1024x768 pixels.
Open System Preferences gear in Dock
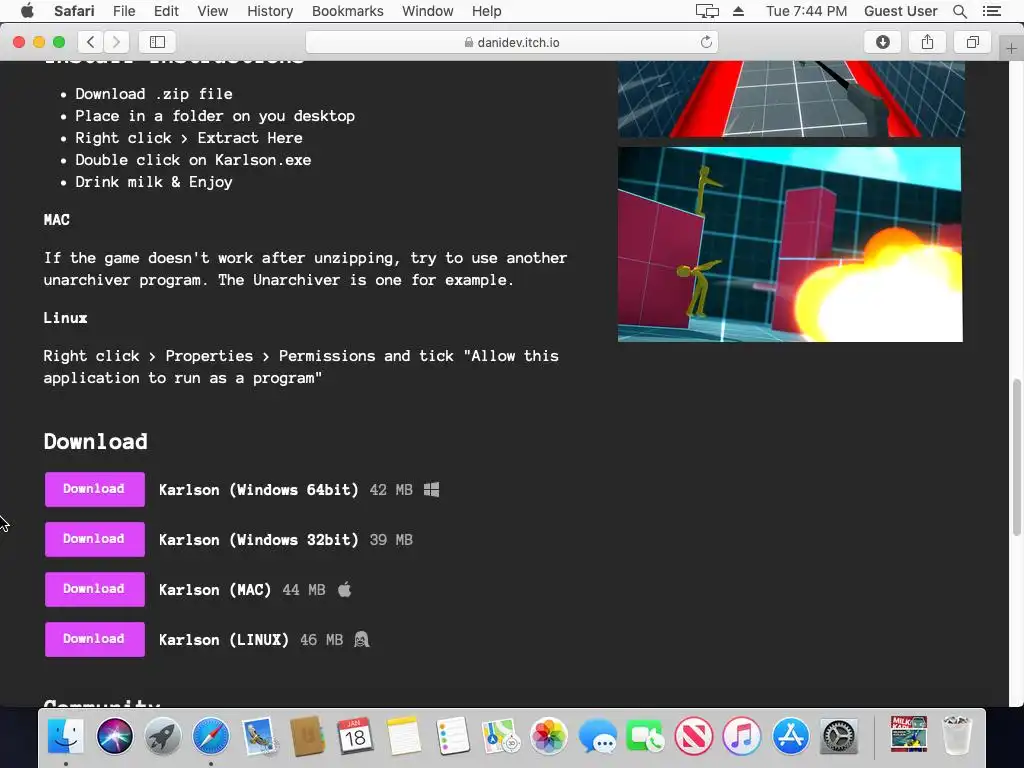tap(839, 736)
